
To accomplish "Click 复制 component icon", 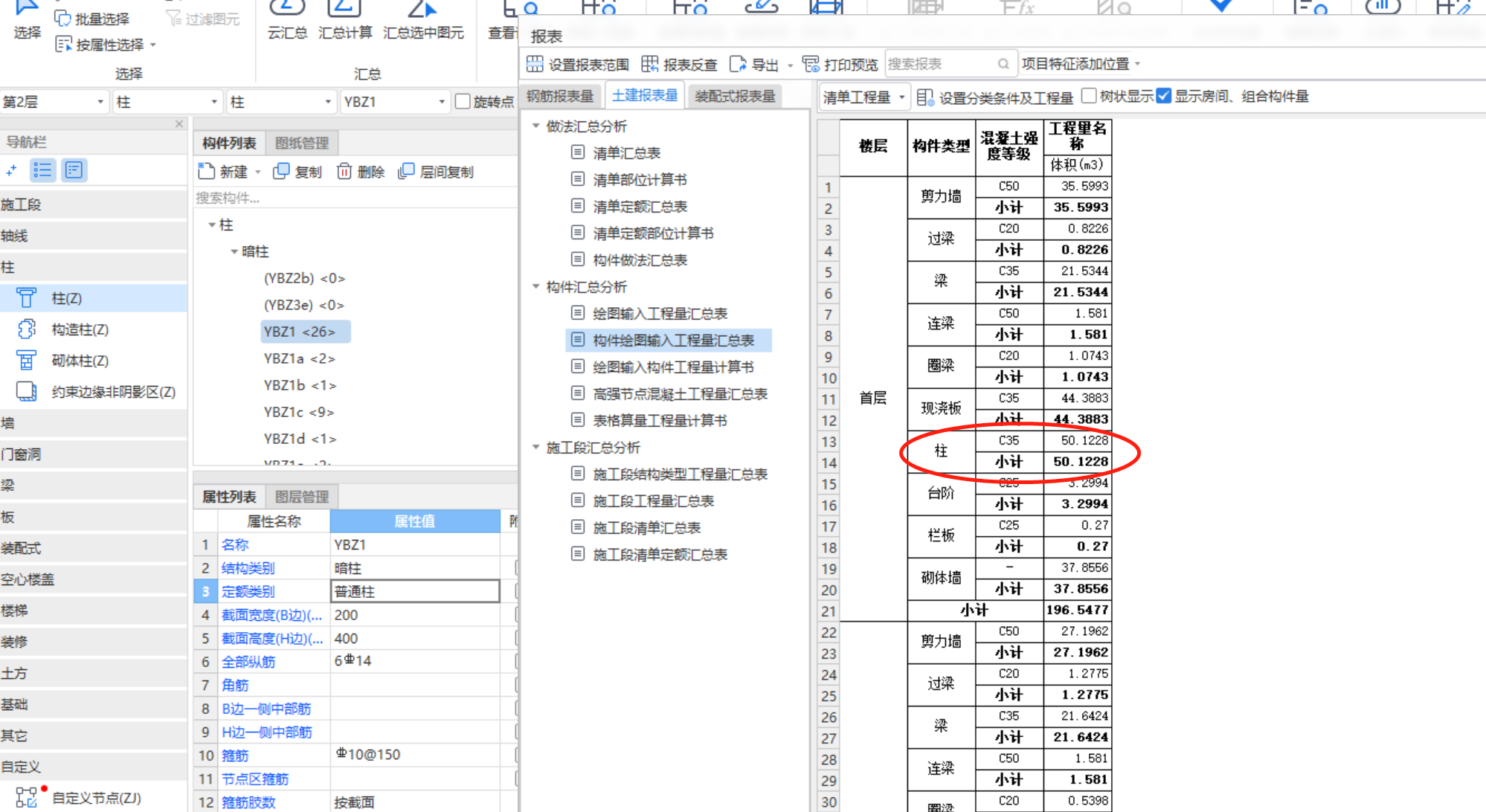I will coord(281,172).
